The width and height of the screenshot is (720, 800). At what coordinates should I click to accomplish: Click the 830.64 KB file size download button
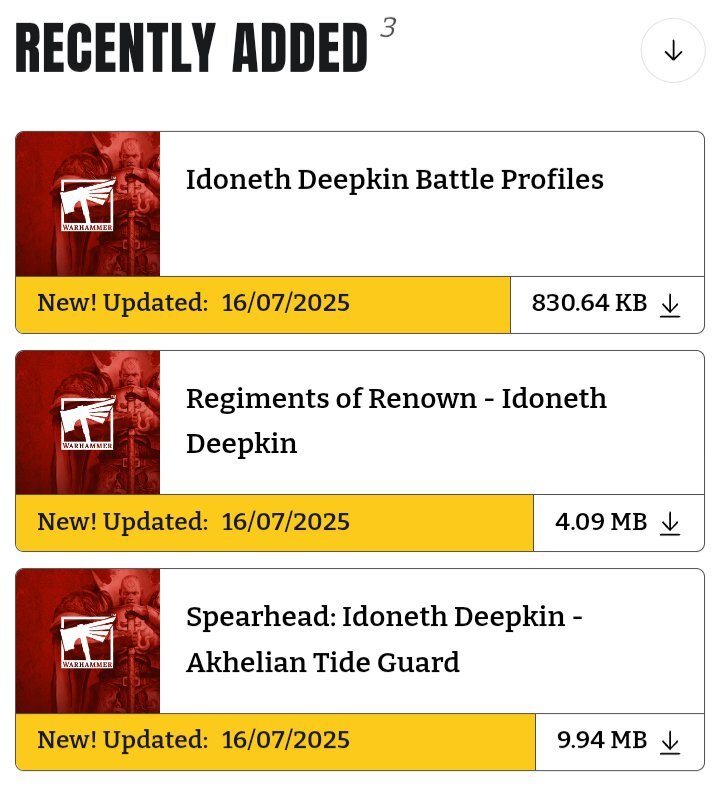tap(607, 305)
